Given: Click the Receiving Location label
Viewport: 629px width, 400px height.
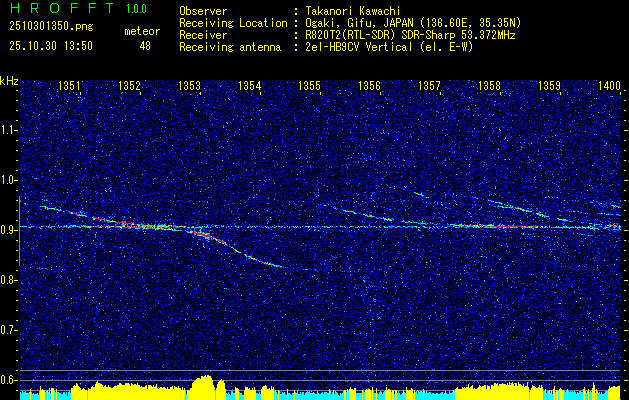Looking at the screenshot, I should pos(233,23).
